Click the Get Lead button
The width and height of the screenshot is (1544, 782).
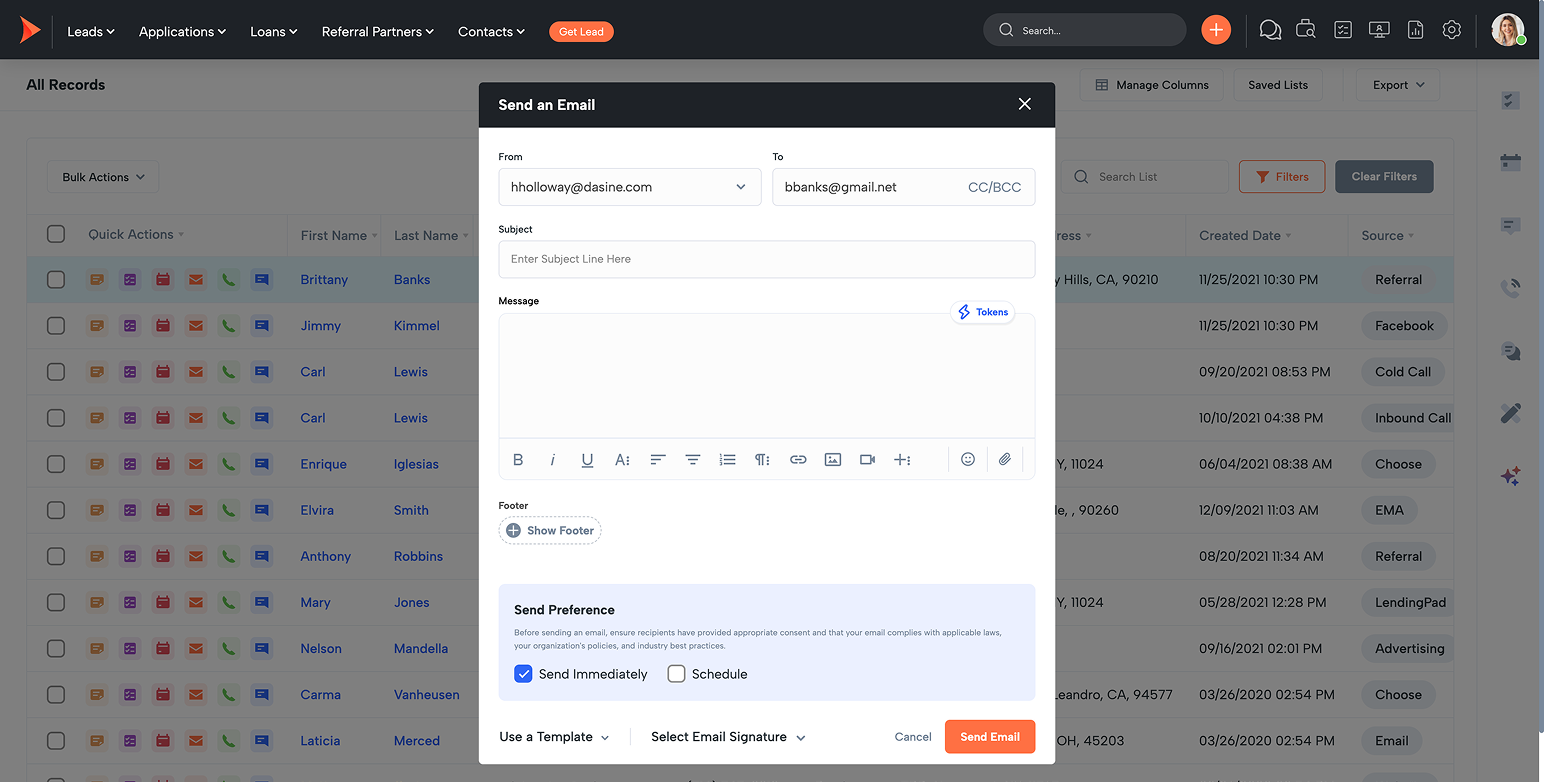[581, 31]
